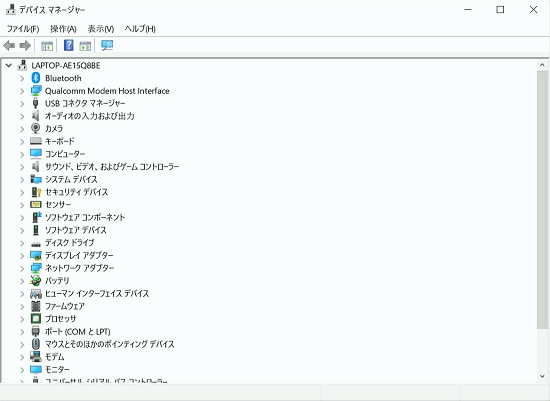Screen dimensions: 550x401
Task: Click the プロセッサ chip icon
Action: pyautogui.click(x=35, y=319)
